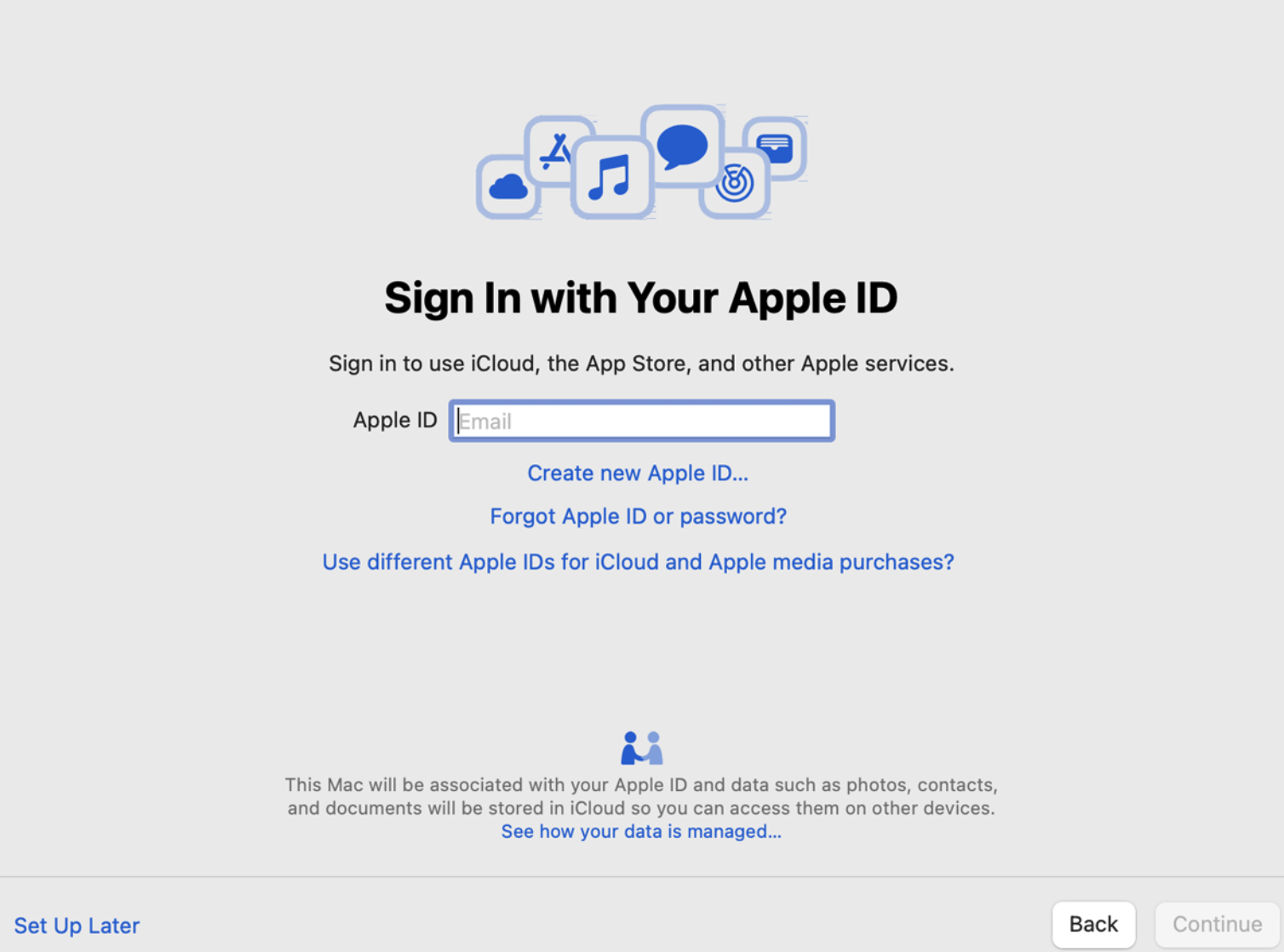
Task: Click the Sign In with Your Apple ID heading
Action: coord(641,298)
